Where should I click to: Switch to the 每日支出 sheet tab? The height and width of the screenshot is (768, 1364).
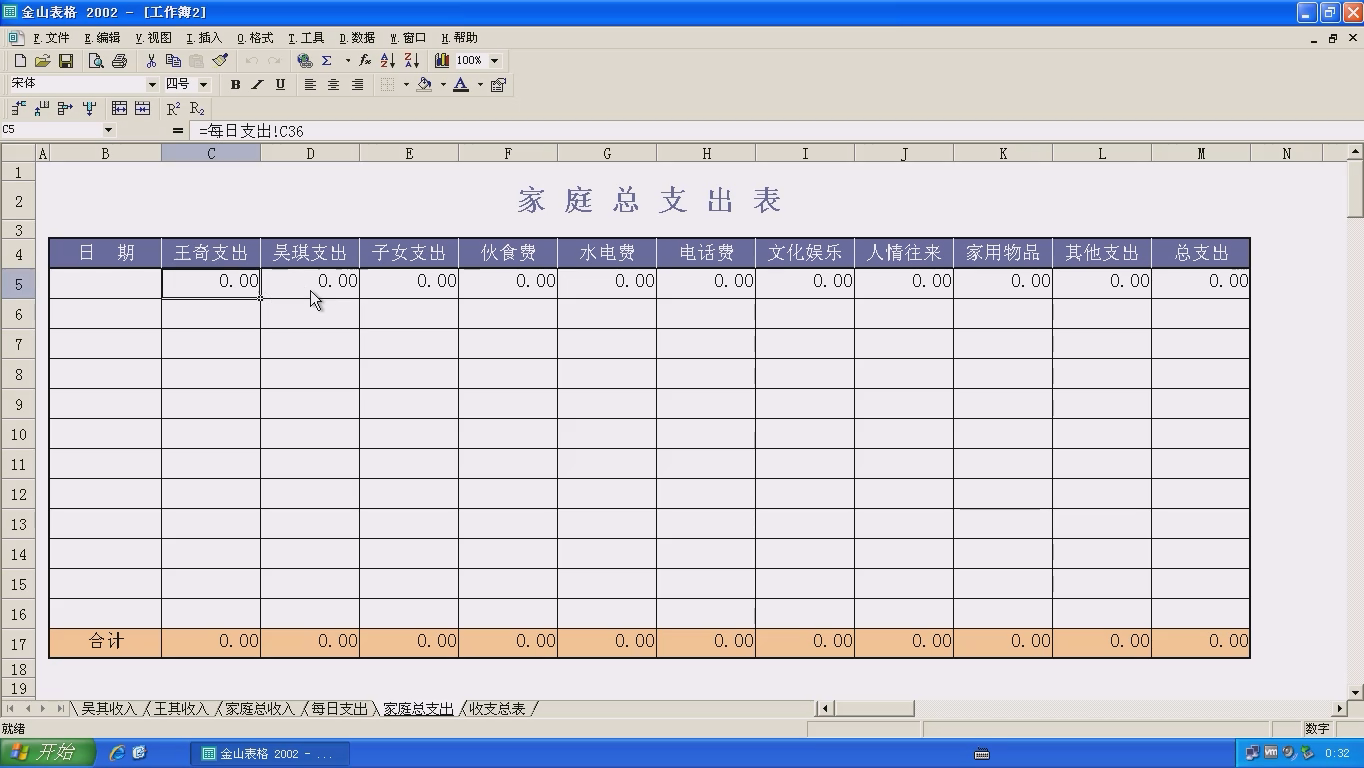(x=339, y=709)
